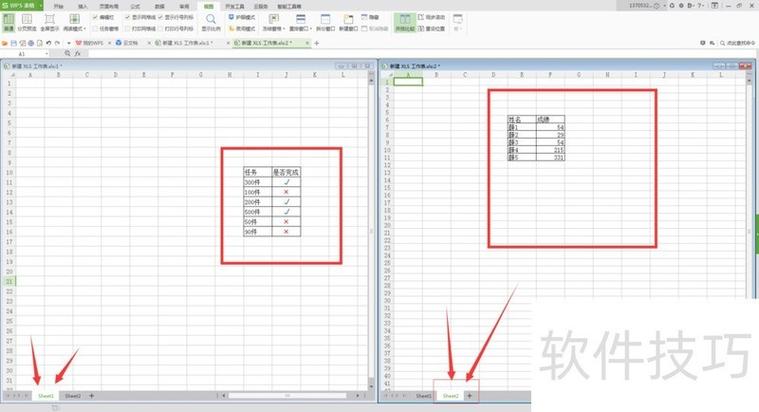
Task: Open the Name Box dropdown for A1
Action: pyautogui.click(x=46, y=54)
